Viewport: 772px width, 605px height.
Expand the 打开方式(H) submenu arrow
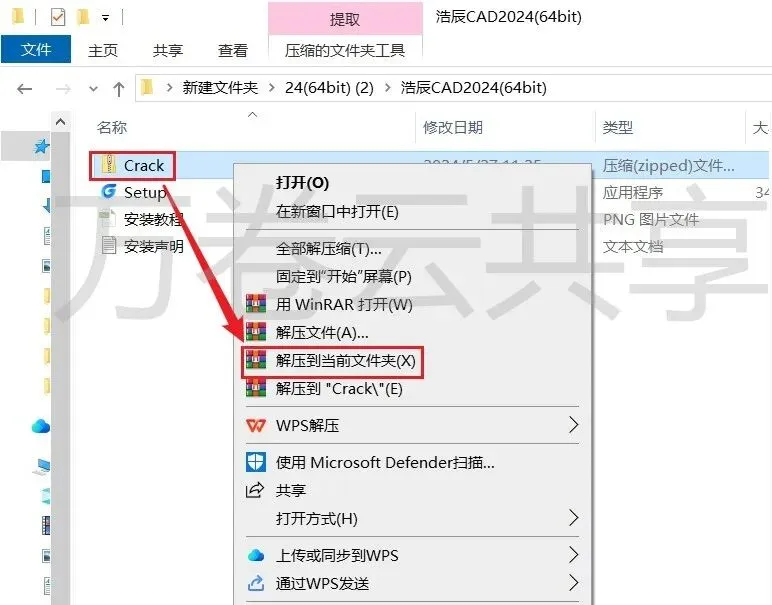[574, 517]
